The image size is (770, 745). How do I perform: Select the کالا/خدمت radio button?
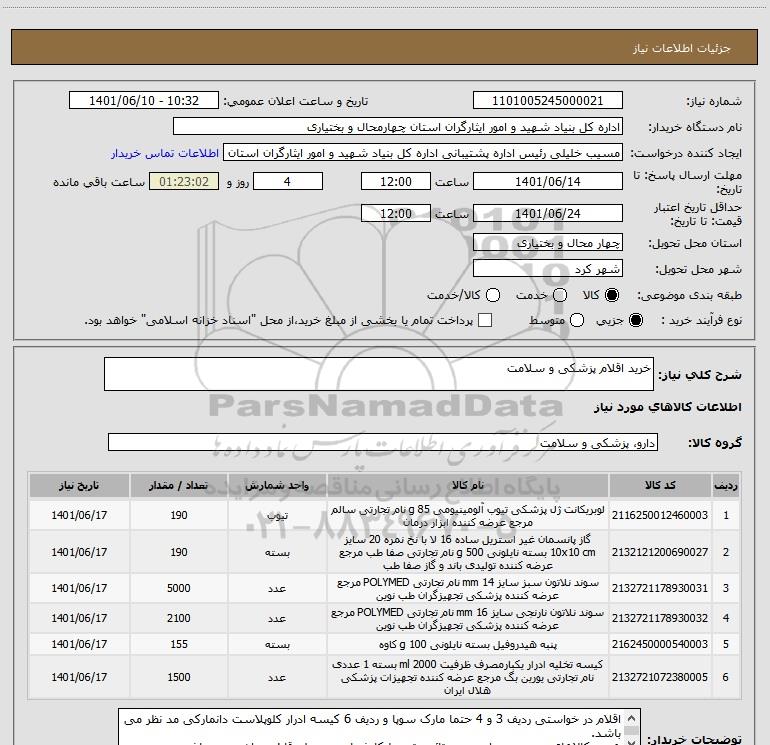click(x=493, y=295)
